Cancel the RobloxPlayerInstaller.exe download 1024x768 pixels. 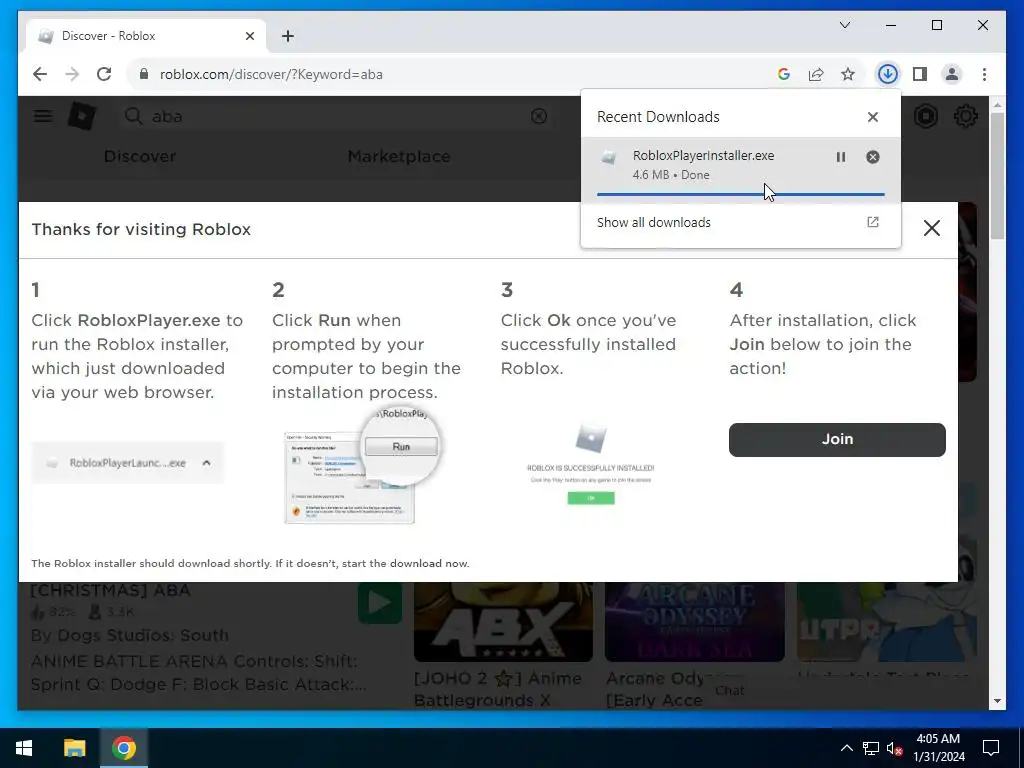click(872, 157)
